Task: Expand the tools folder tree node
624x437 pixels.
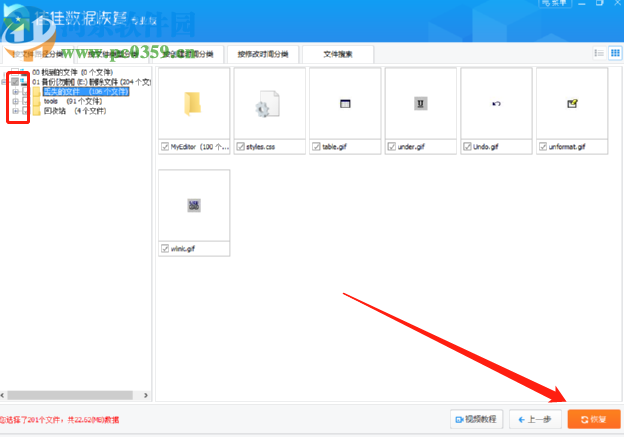Action: click(x=15, y=101)
